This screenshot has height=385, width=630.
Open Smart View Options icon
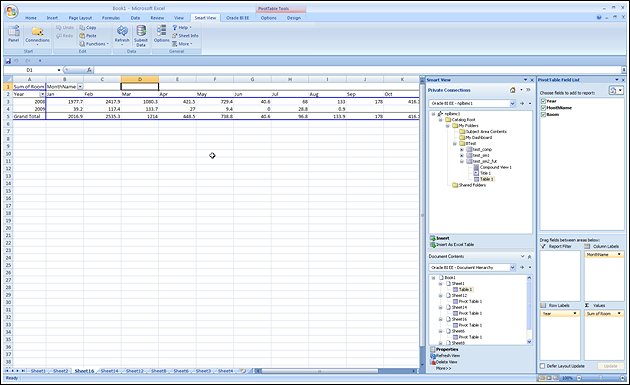pos(162,31)
